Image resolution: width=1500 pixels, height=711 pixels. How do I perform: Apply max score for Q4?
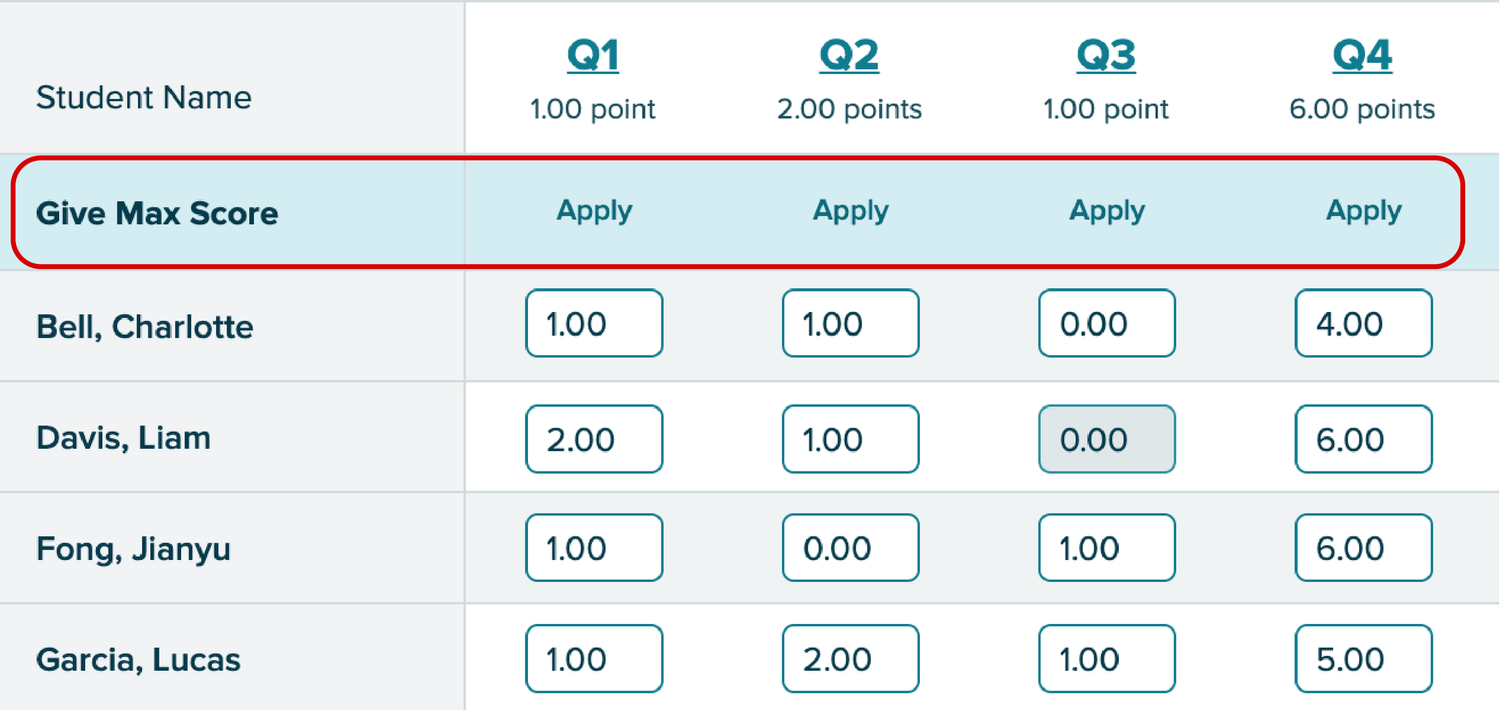[x=1364, y=211]
